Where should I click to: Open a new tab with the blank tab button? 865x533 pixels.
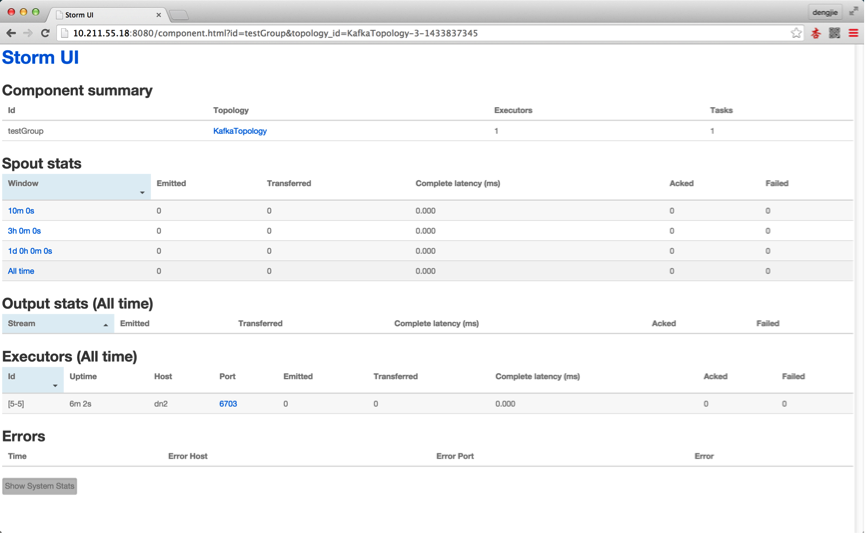pyautogui.click(x=180, y=15)
